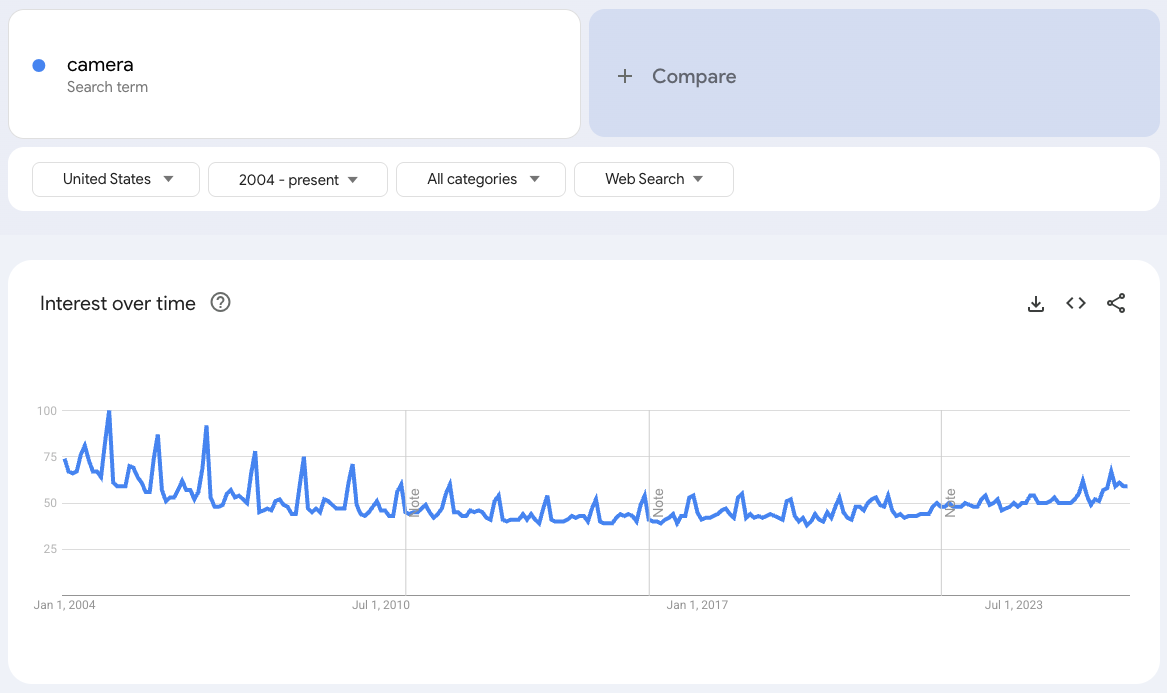The width and height of the screenshot is (1167, 693).
Task: Open the All categories dropdown
Action: point(480,179)
